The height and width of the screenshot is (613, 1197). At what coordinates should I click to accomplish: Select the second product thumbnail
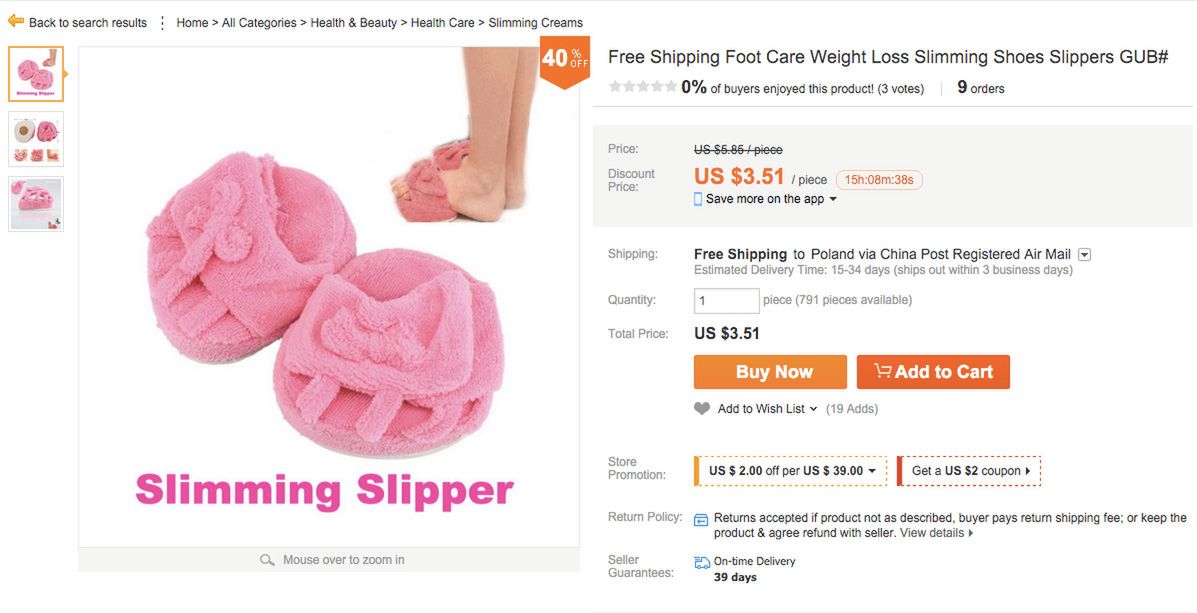click(x=36, y=139)
